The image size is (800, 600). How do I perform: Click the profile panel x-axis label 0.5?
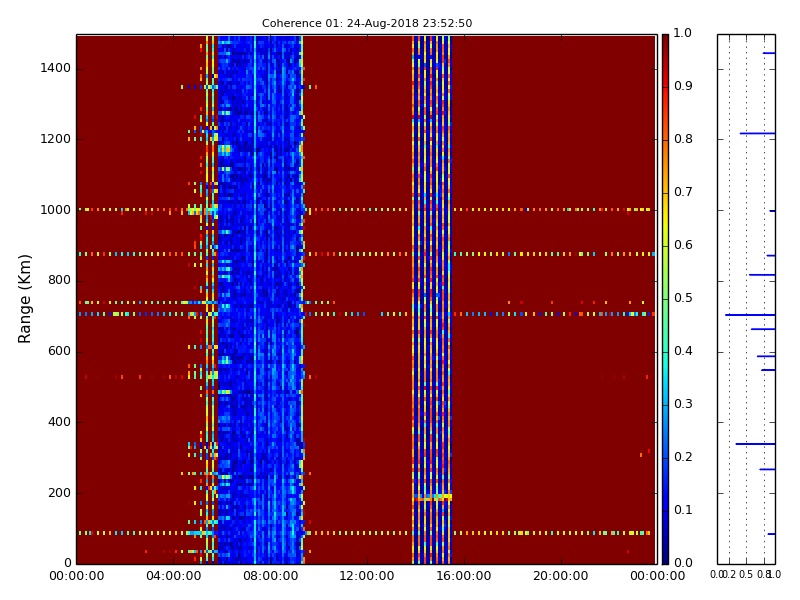[x=746, y=575]
